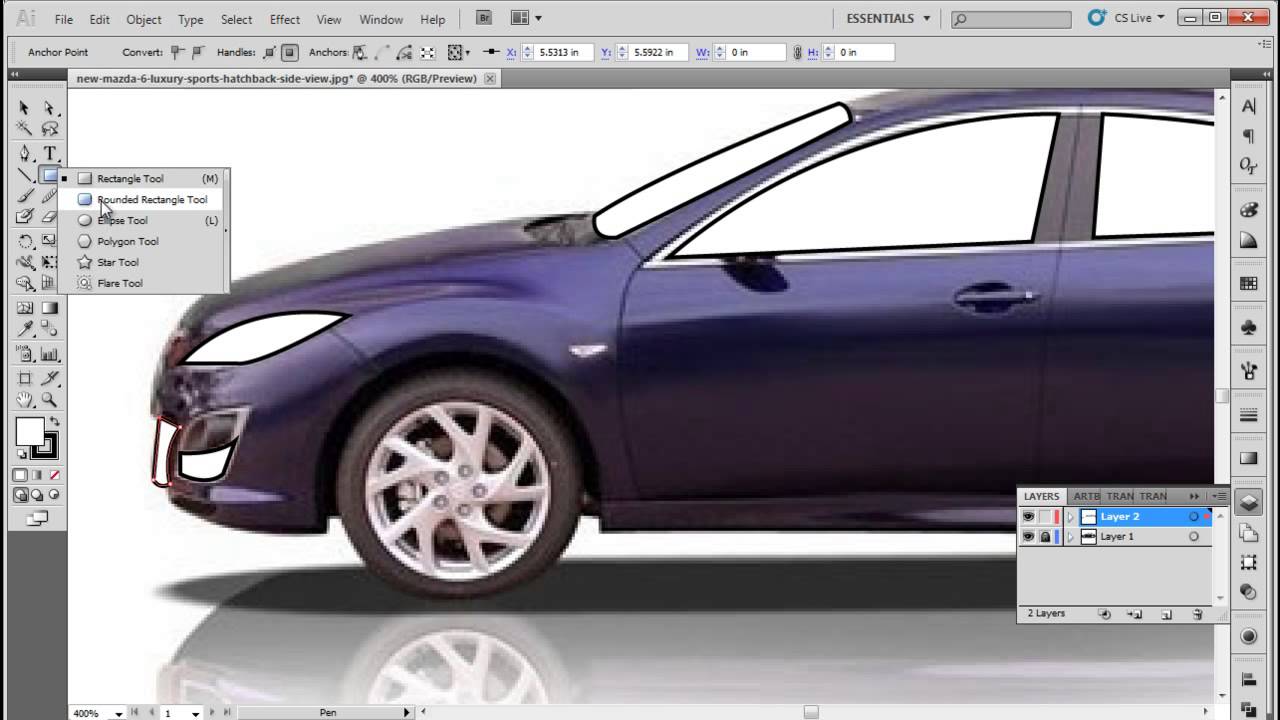
Task: Open the Window menu
Action: point(380,19)
